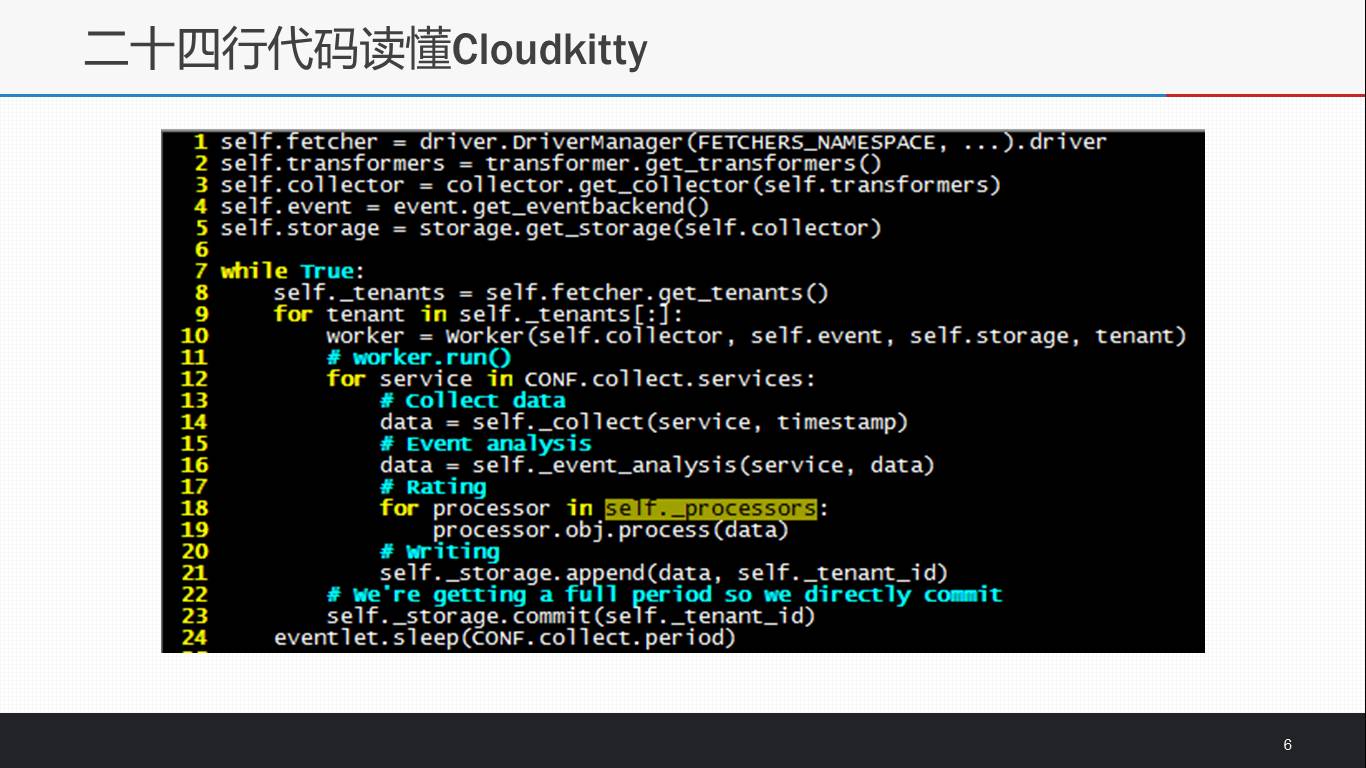The image size is (1366, 768).
Task: Click line 9 "for tenant in self._tenants[:]:"
Action: point(478,314)
